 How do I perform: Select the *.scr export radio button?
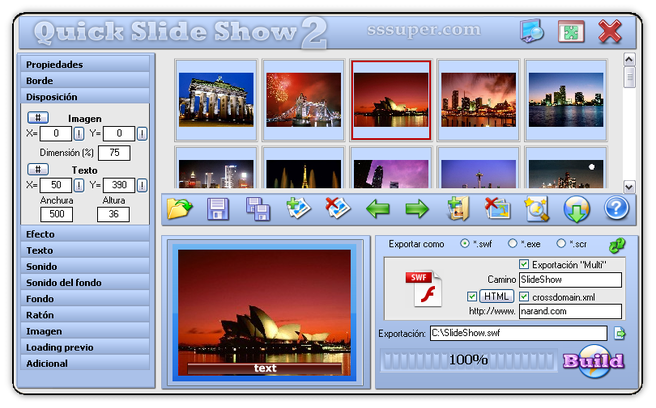(x=561, y=243)
